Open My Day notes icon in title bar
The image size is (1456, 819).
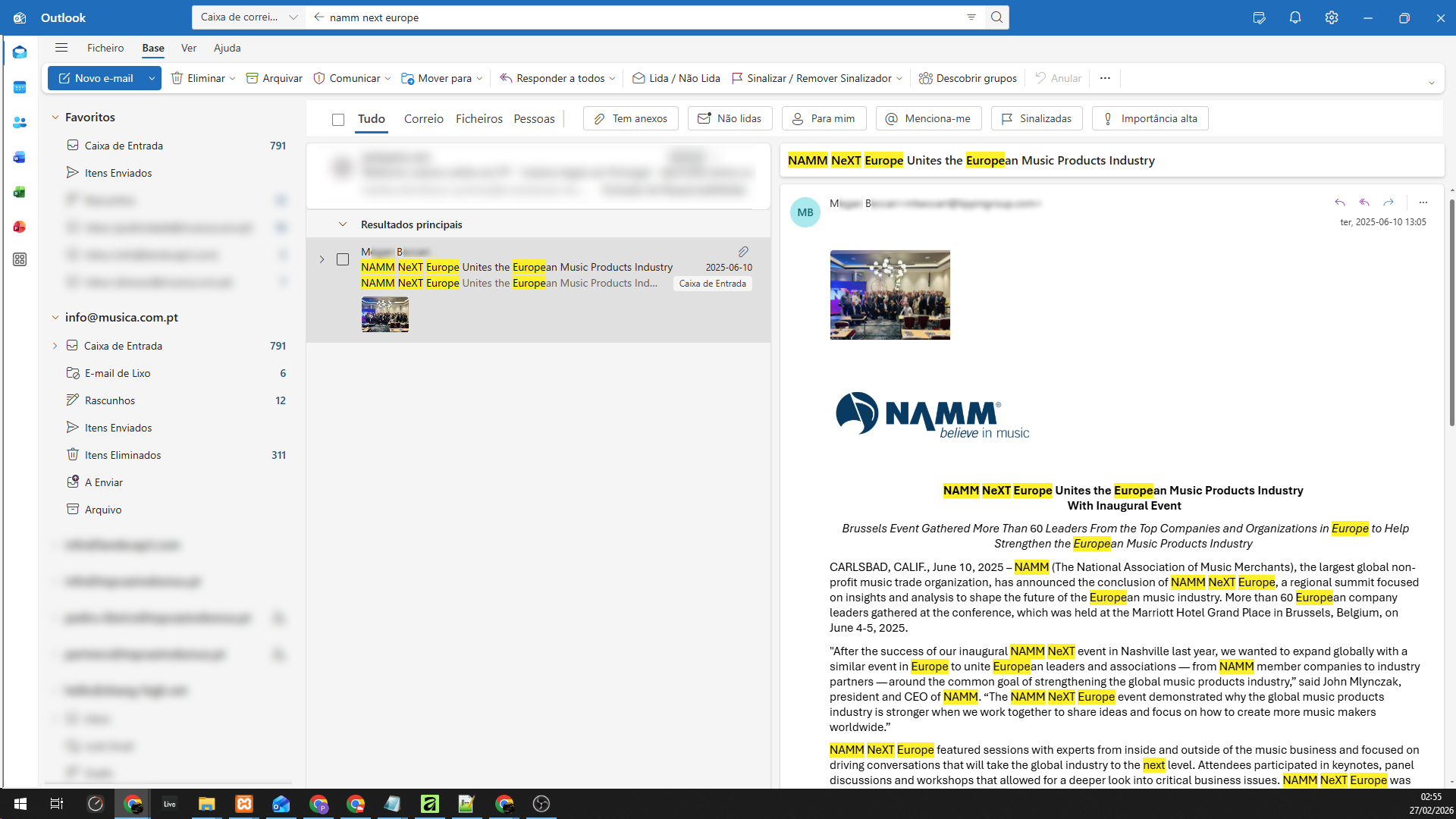(x=1259, y=17)
